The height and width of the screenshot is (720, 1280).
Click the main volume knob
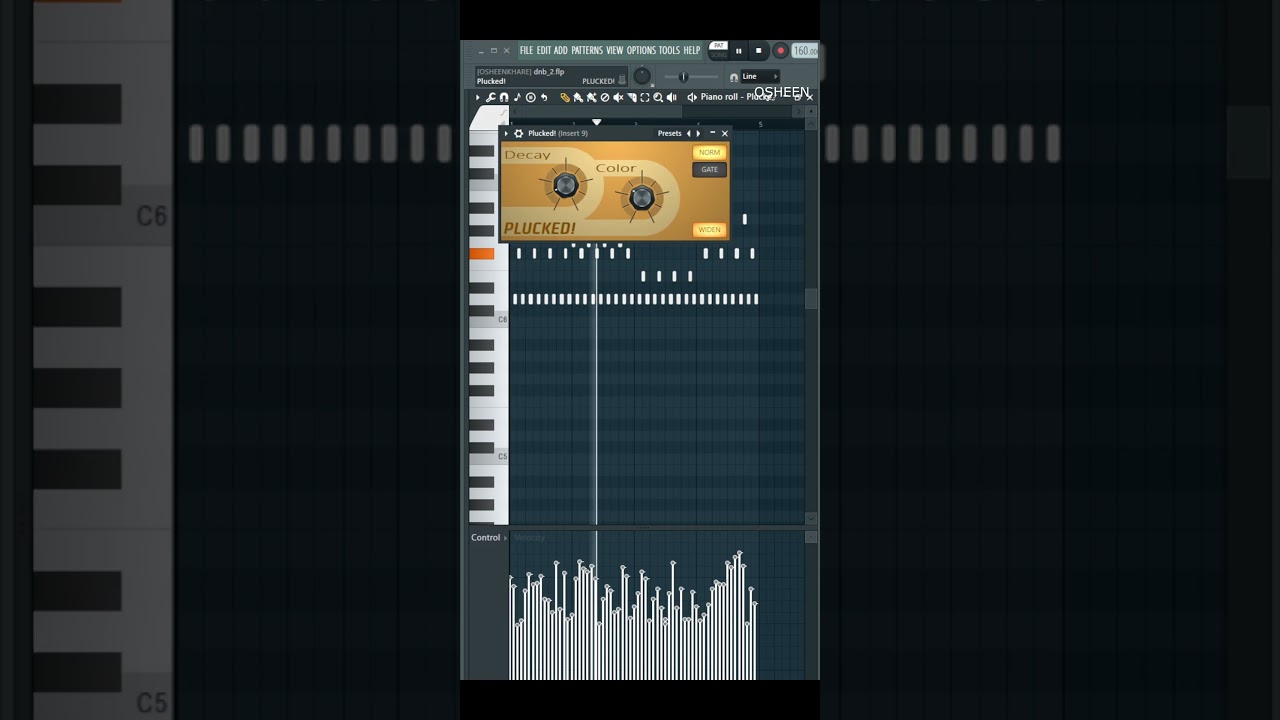642,76
